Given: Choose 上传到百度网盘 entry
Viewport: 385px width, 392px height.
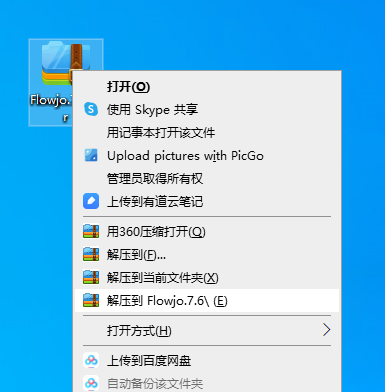Looking at the screenshot, I should (207, 361).
